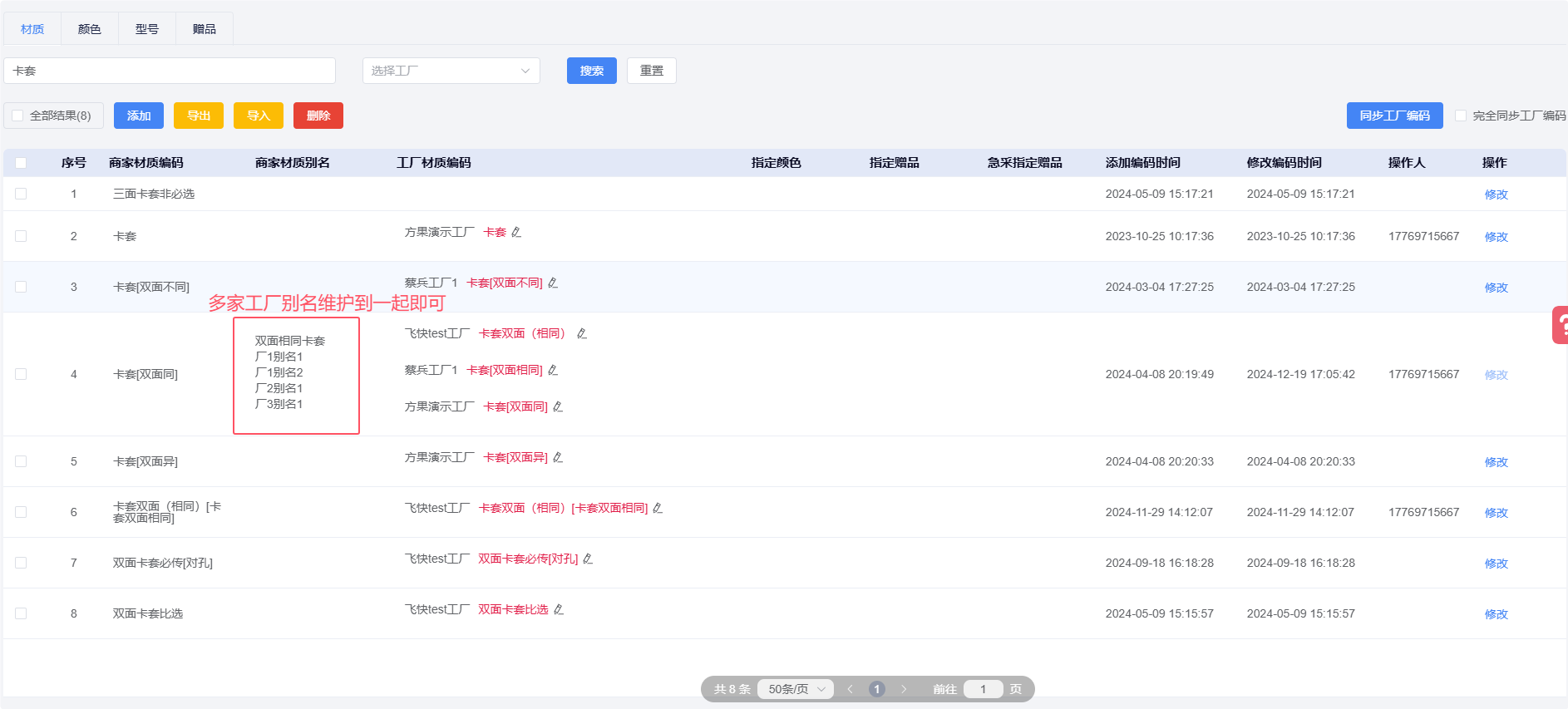Open the 选择工厂 dropdown

coord(451,71)
